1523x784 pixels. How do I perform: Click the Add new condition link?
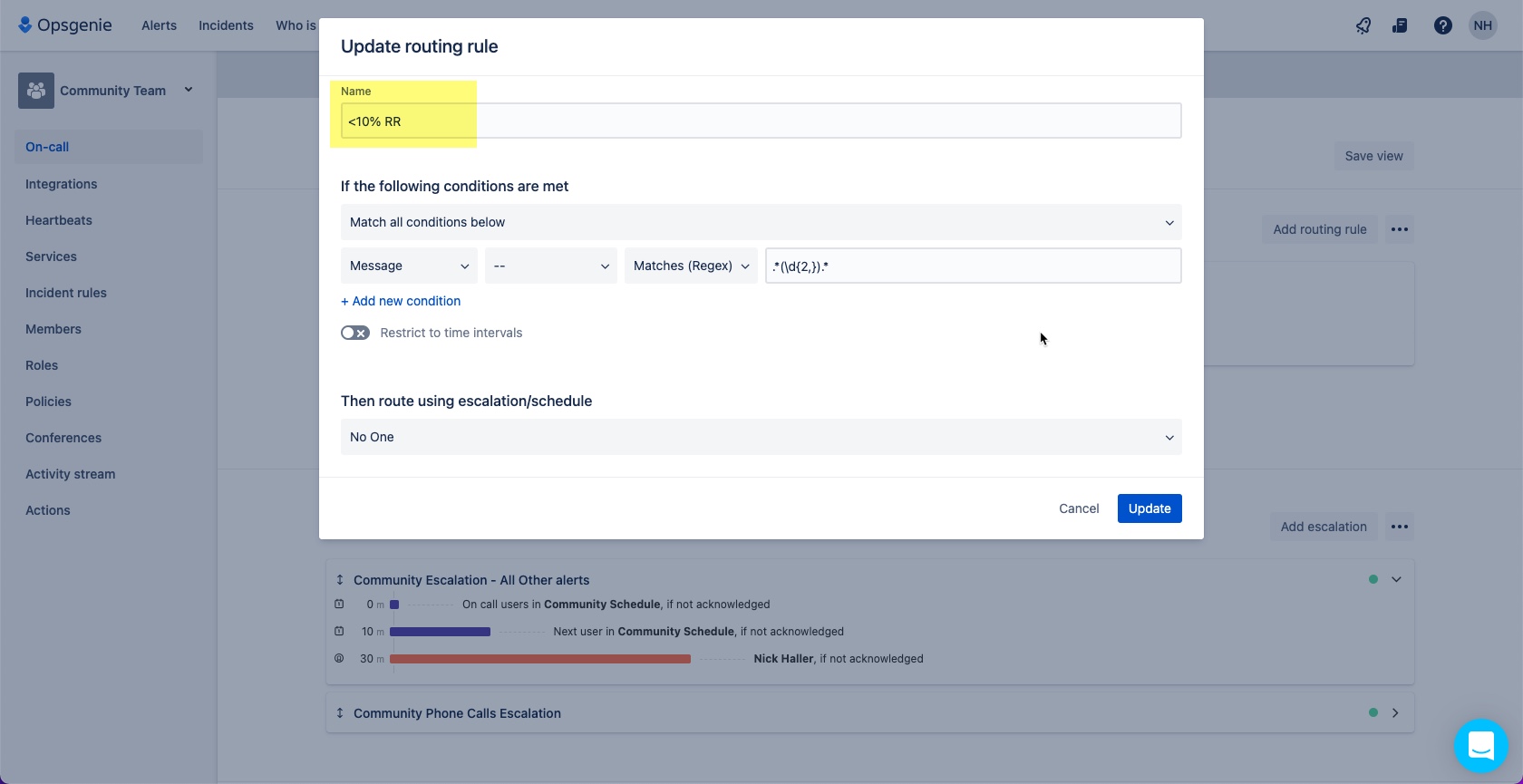(x=401, y=301)
